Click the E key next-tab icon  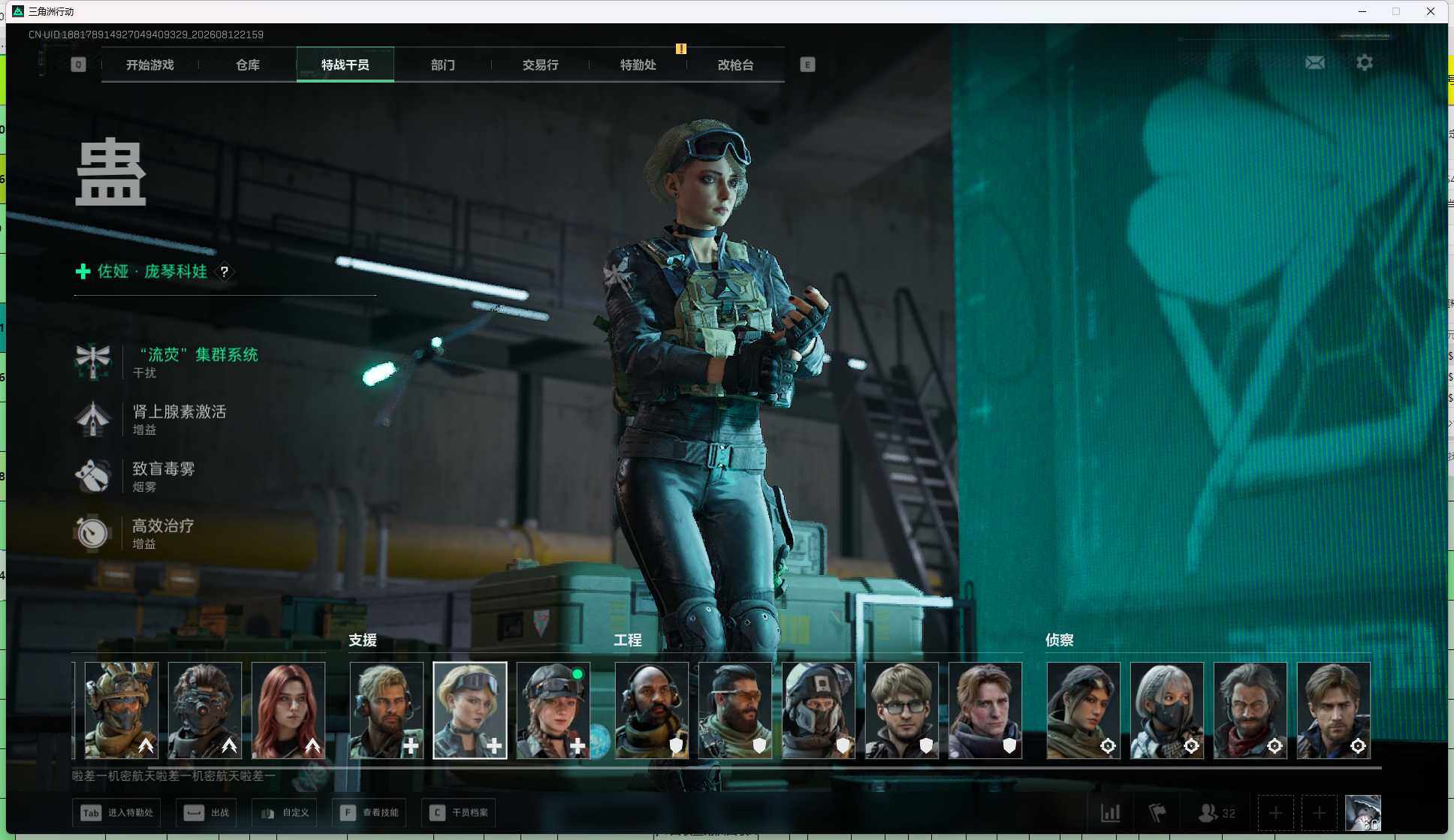click(x=807, y=65)
